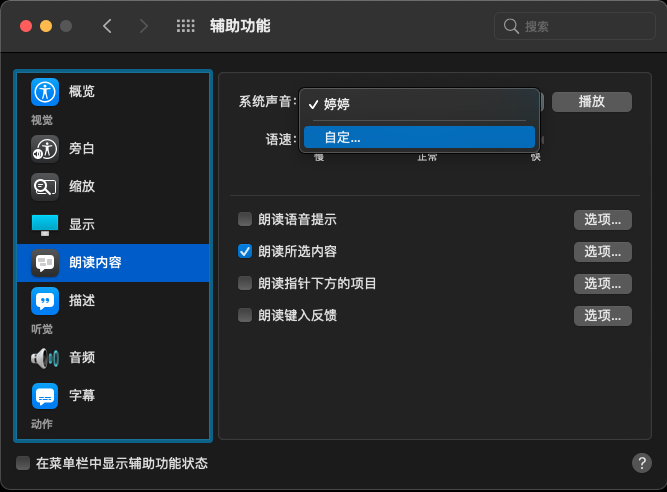Screen dimensions: 667x492
Task: Click the magnifier icon in the search field
Action: (x=511, y=26)
